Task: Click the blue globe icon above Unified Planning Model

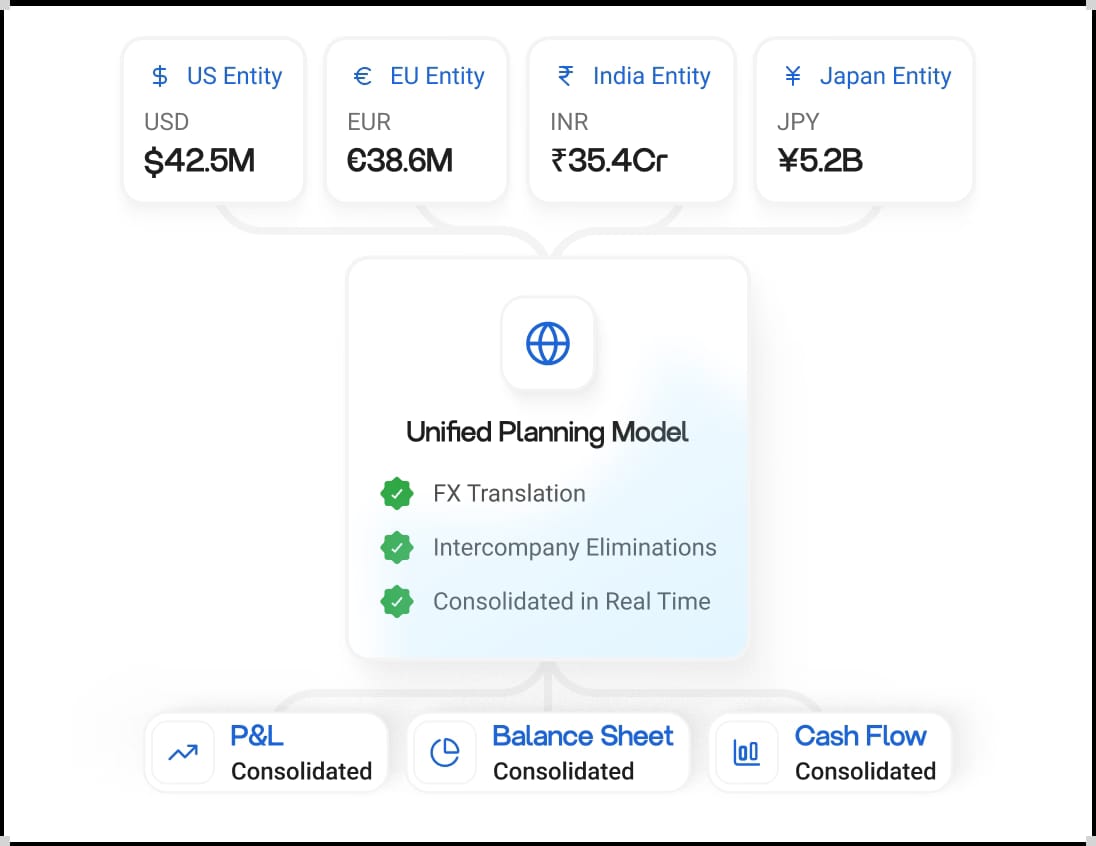Action: click(548, 343)
